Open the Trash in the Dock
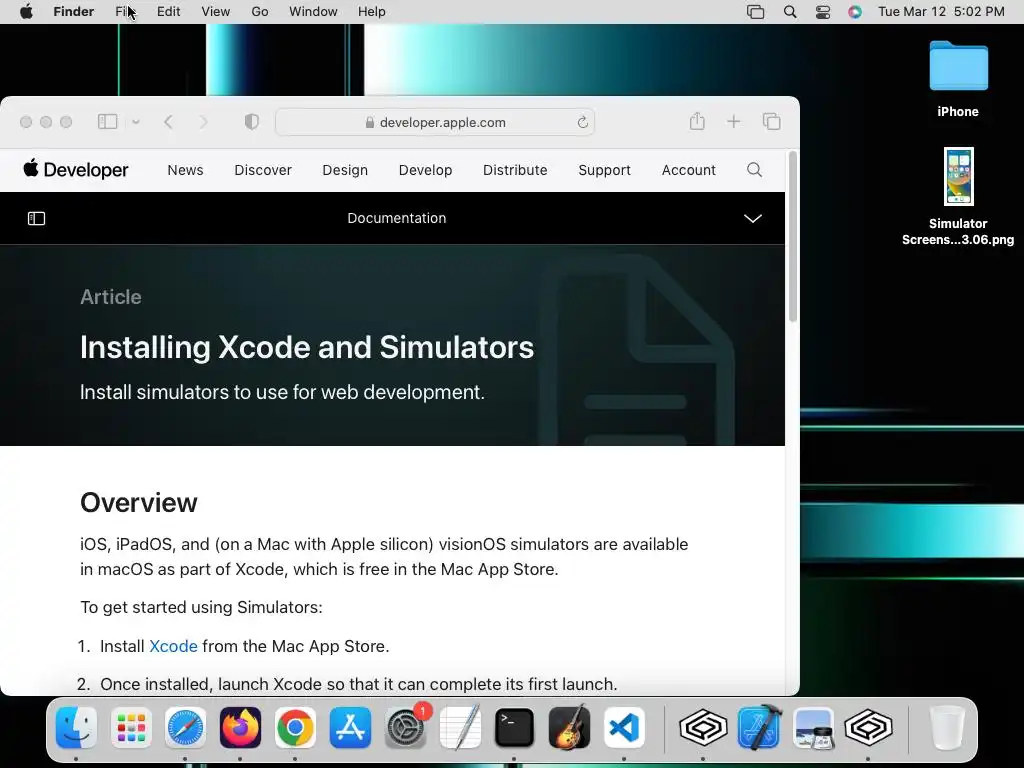The image size is (1024, 768). tap(946, 727)
